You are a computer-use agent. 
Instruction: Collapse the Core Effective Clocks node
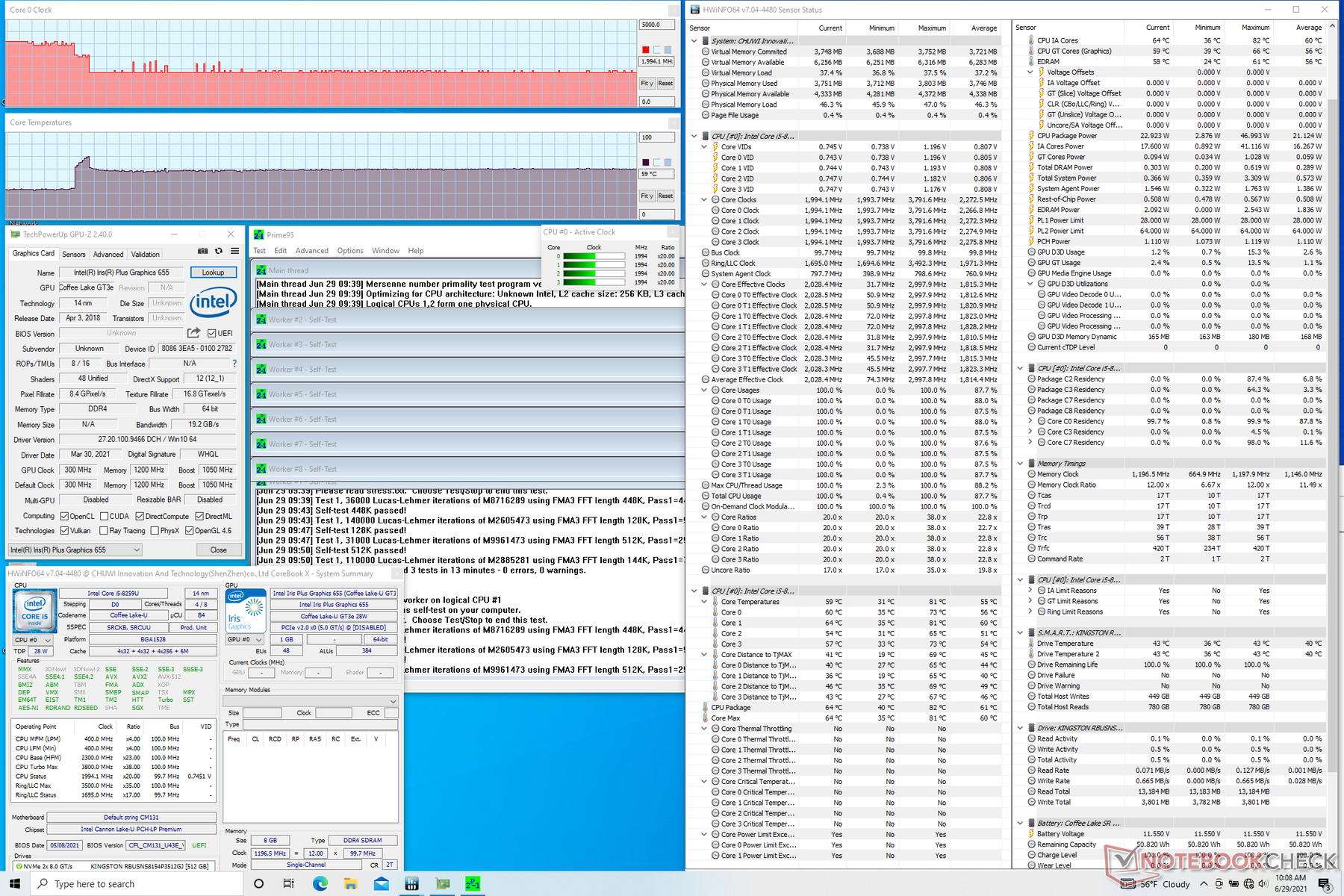704,284
